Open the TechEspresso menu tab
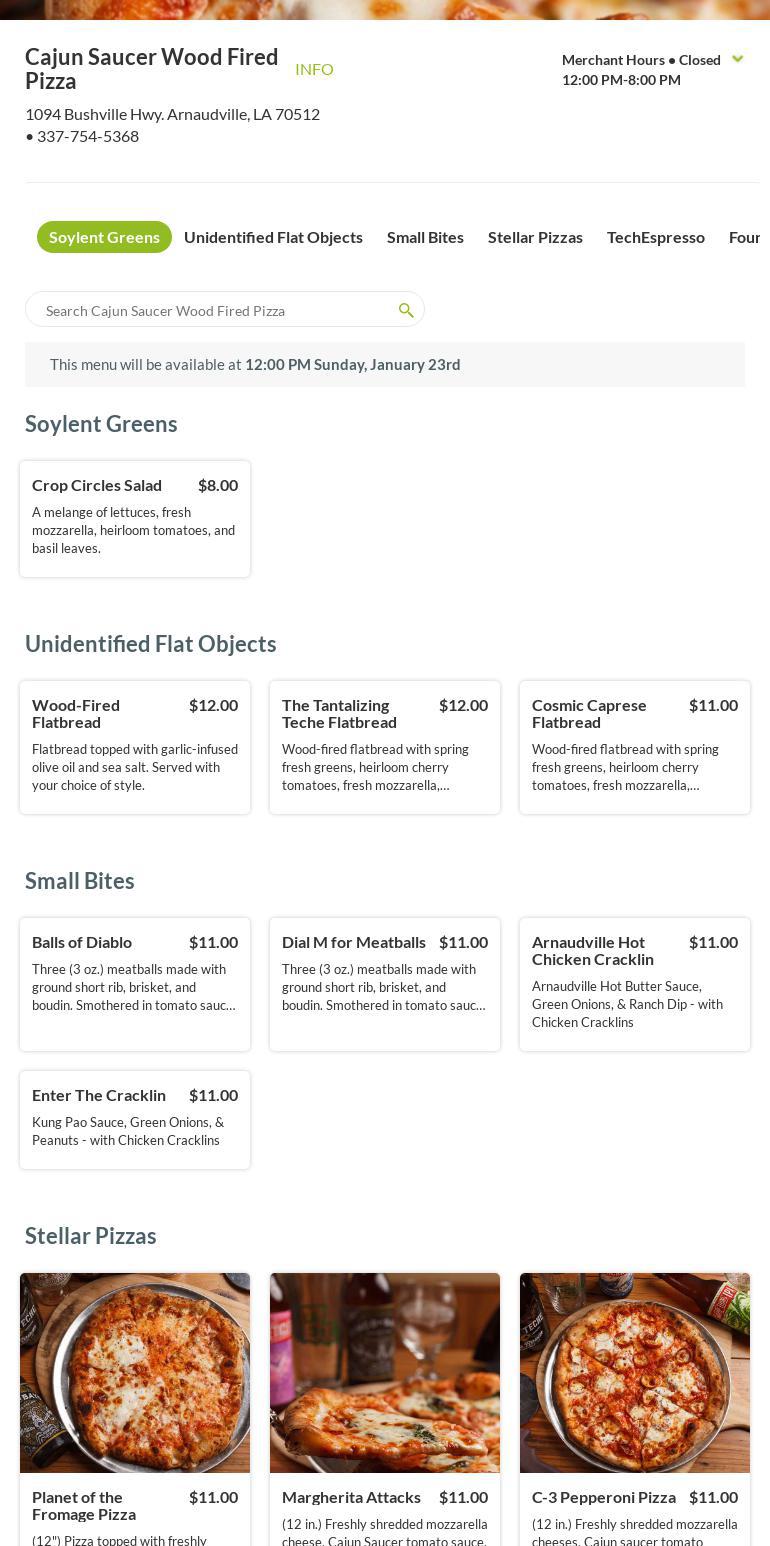The image size is (770, 1546). tap(656, 237)
